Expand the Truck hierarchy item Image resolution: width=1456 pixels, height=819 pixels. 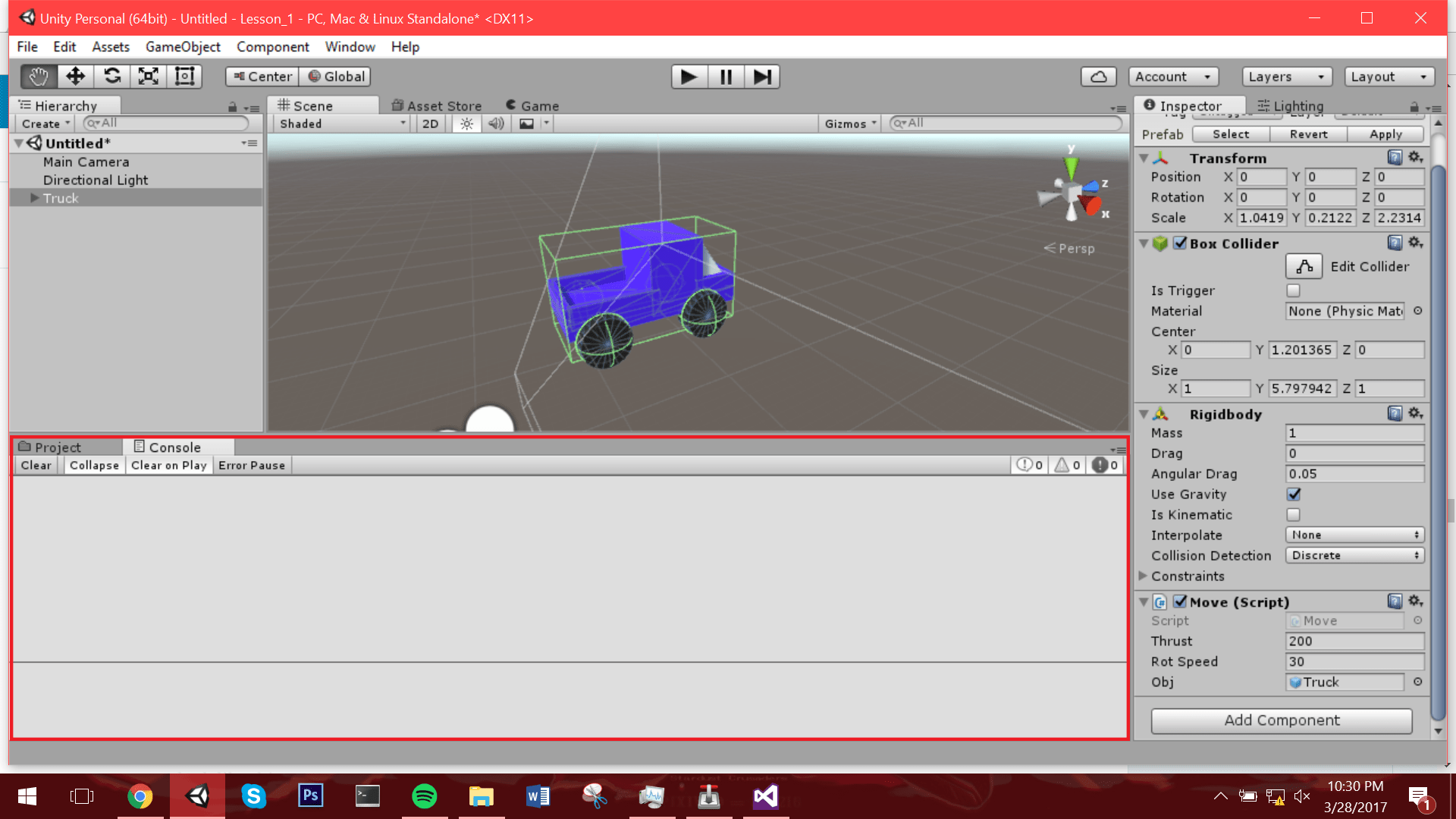tap(34, 198)
